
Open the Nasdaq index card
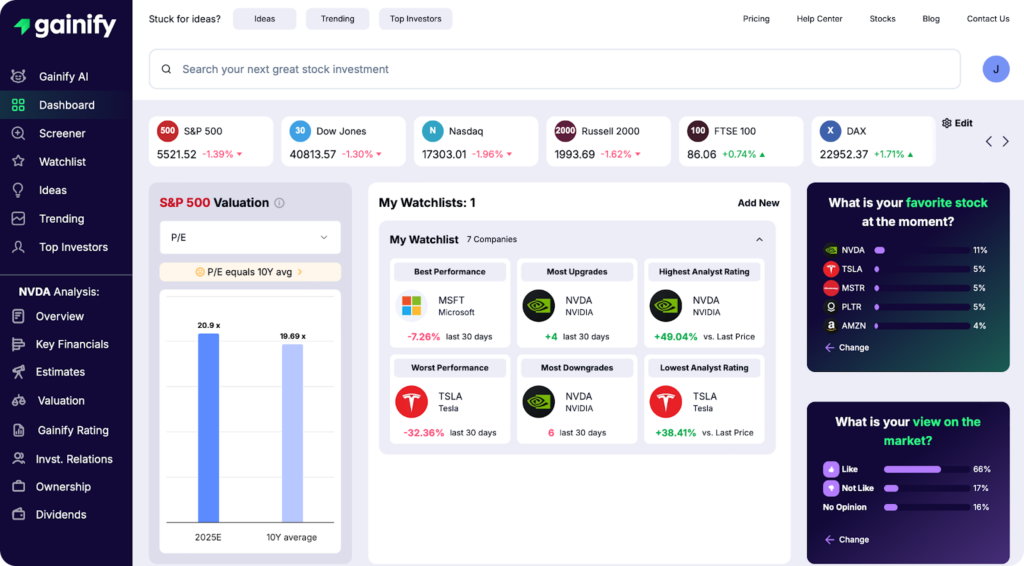[475, 142]
